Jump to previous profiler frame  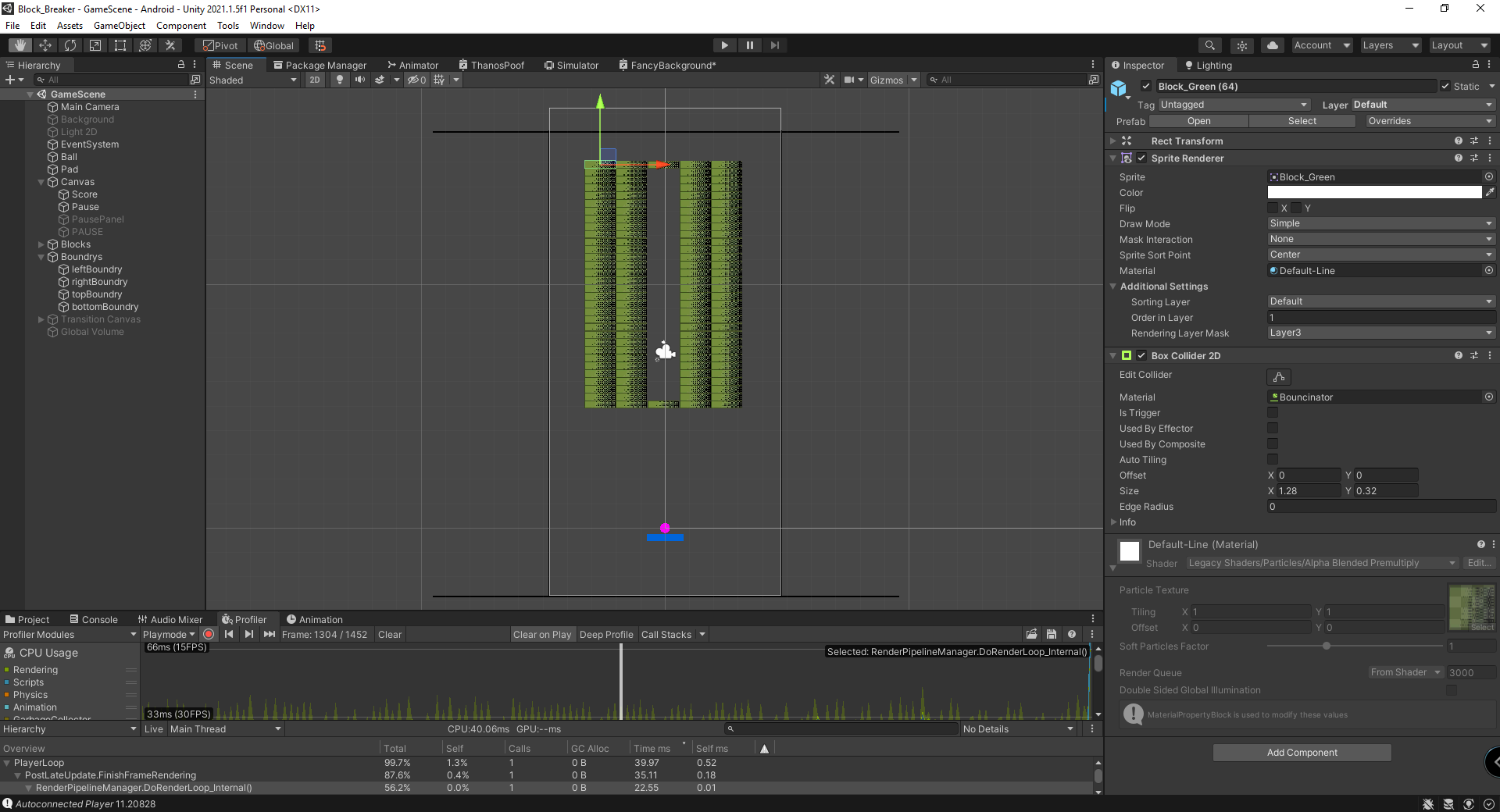229,634
